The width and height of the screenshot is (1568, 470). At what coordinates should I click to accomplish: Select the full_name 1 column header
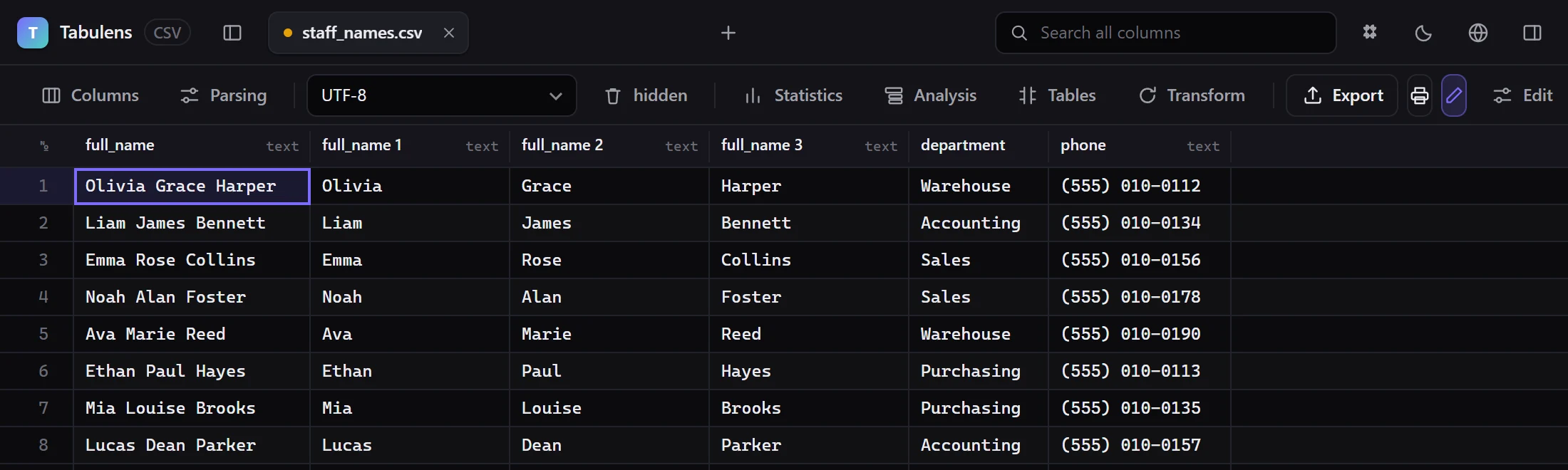click(x=410, y=146)
